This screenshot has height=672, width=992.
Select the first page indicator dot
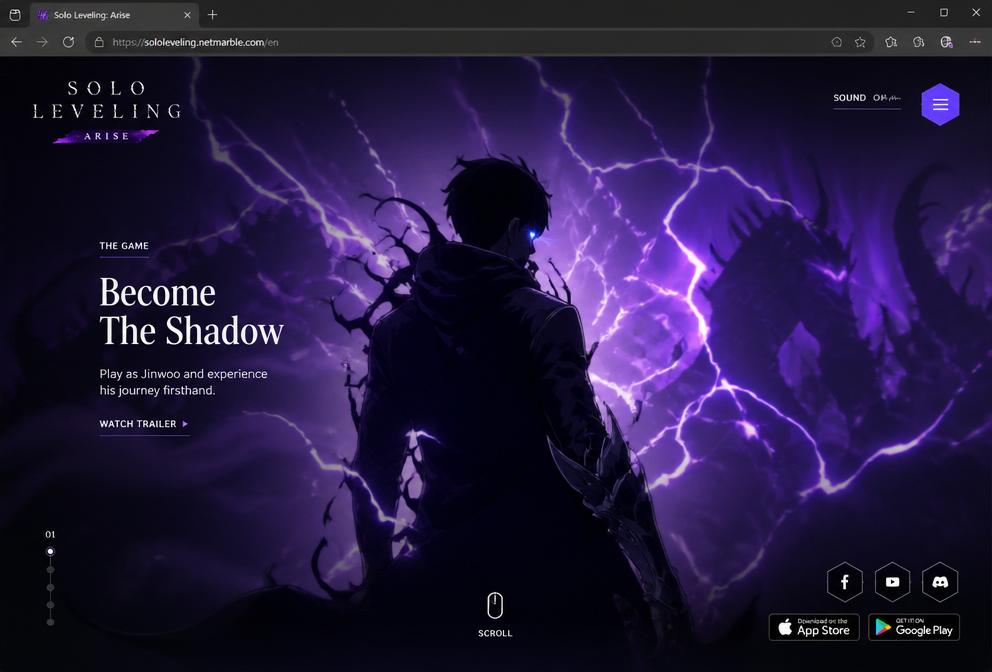coord(51,552)
